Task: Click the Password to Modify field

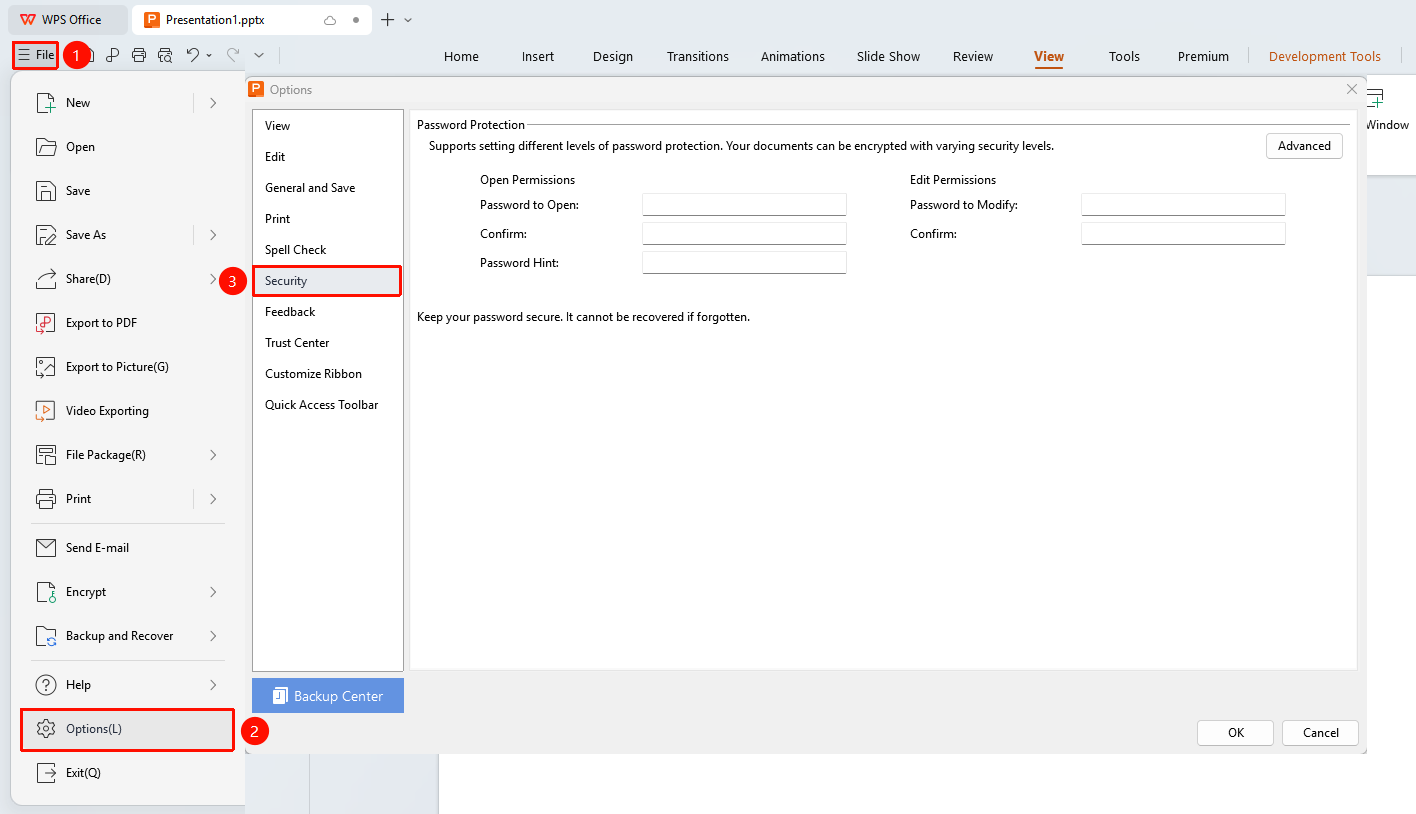Action: [x=1183, y=205]
